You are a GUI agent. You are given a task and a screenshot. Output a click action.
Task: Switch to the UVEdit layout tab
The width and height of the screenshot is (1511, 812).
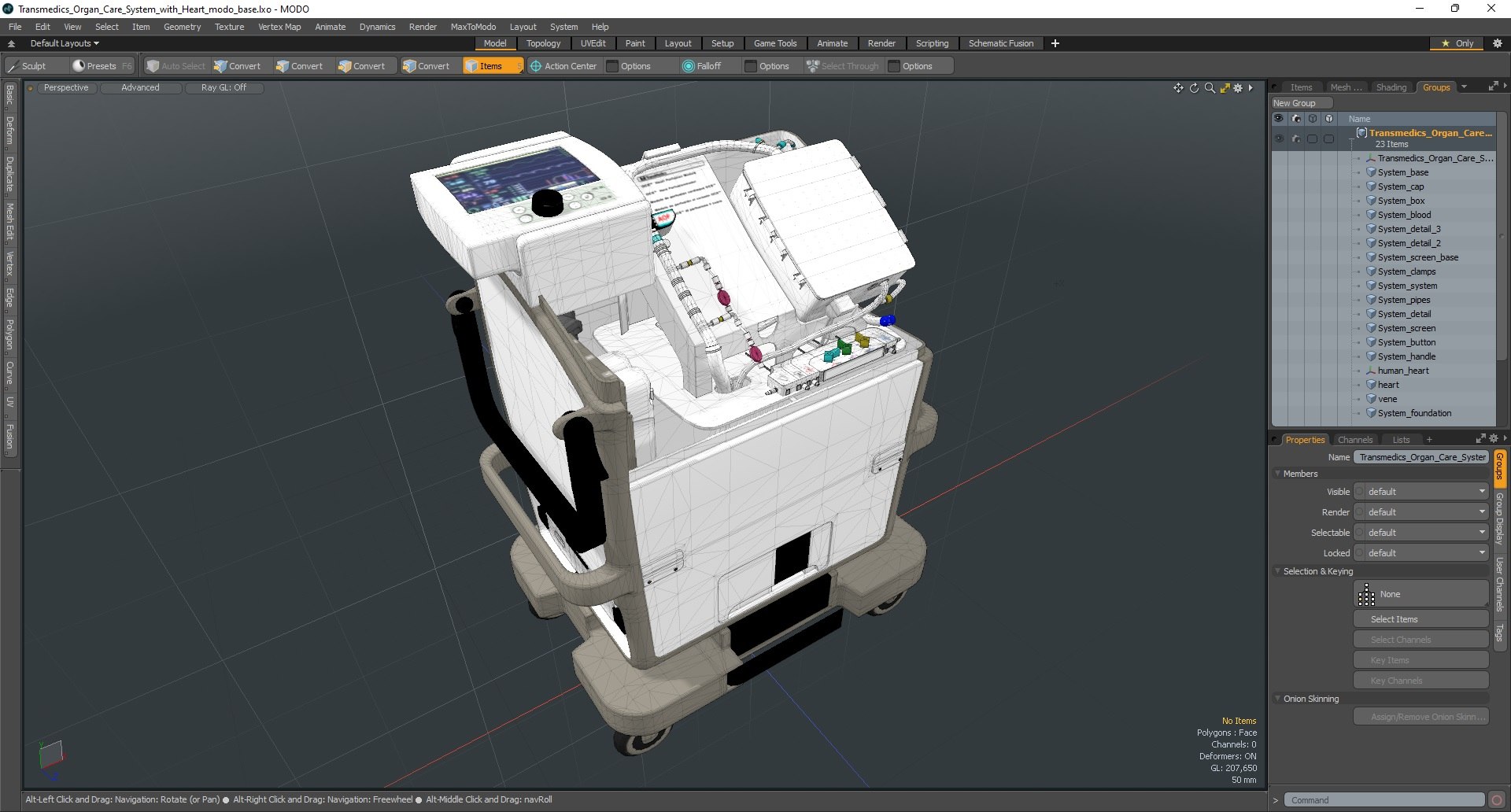593,43
